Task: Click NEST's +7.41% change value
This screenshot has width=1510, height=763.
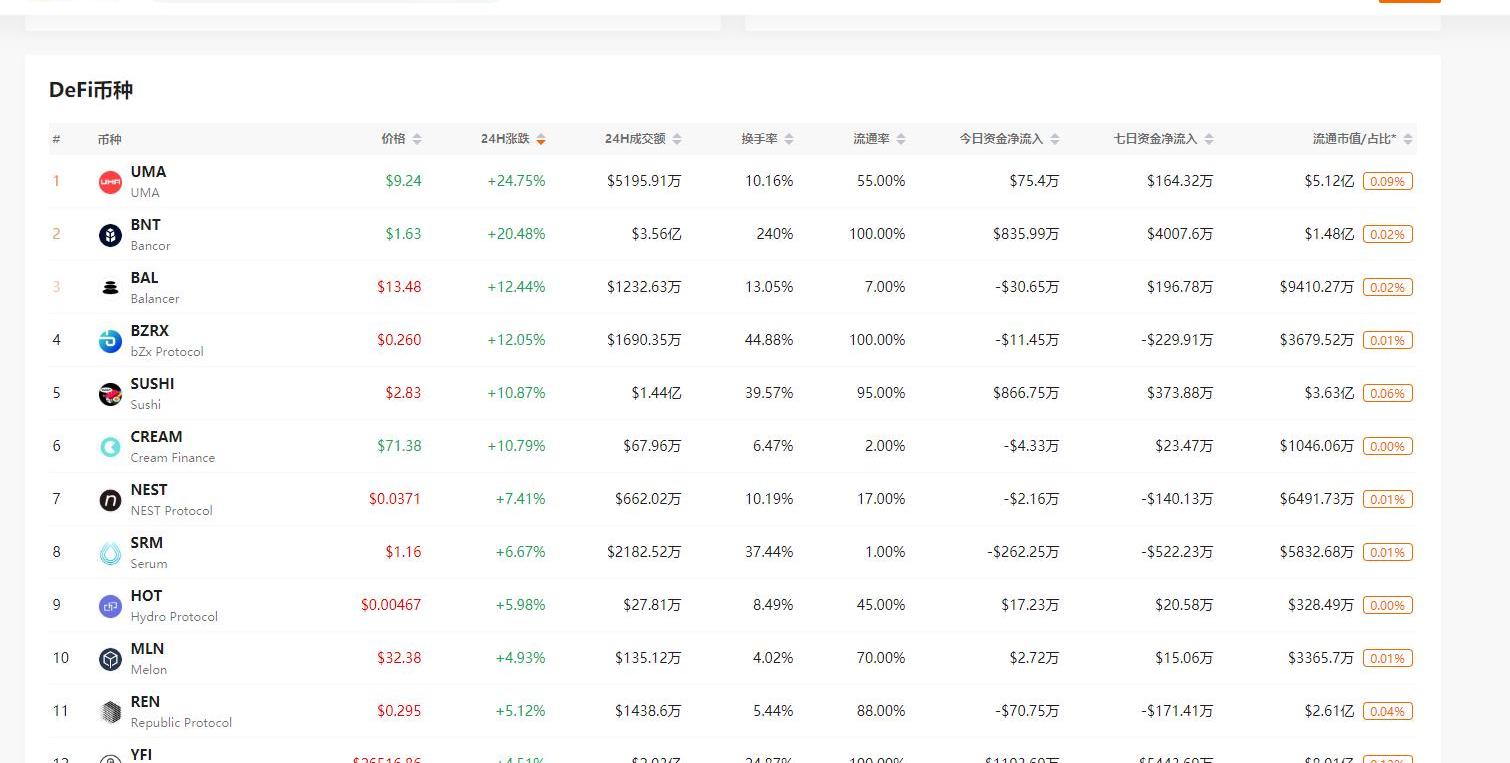Action: click(x=520, y=499)
